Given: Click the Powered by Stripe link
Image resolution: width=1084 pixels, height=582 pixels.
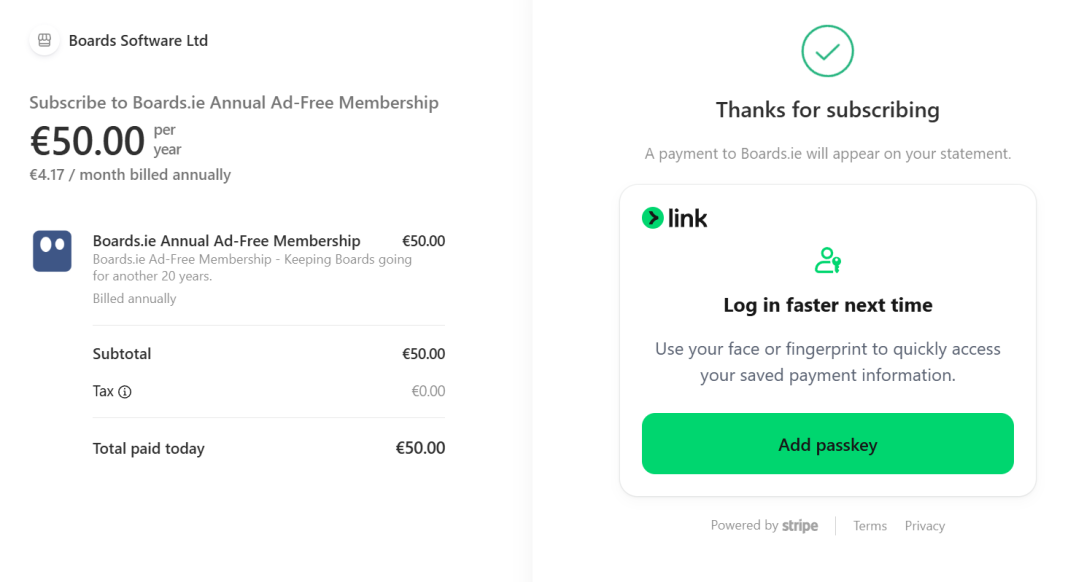Looking at the screenshot, I should point(764,525).
